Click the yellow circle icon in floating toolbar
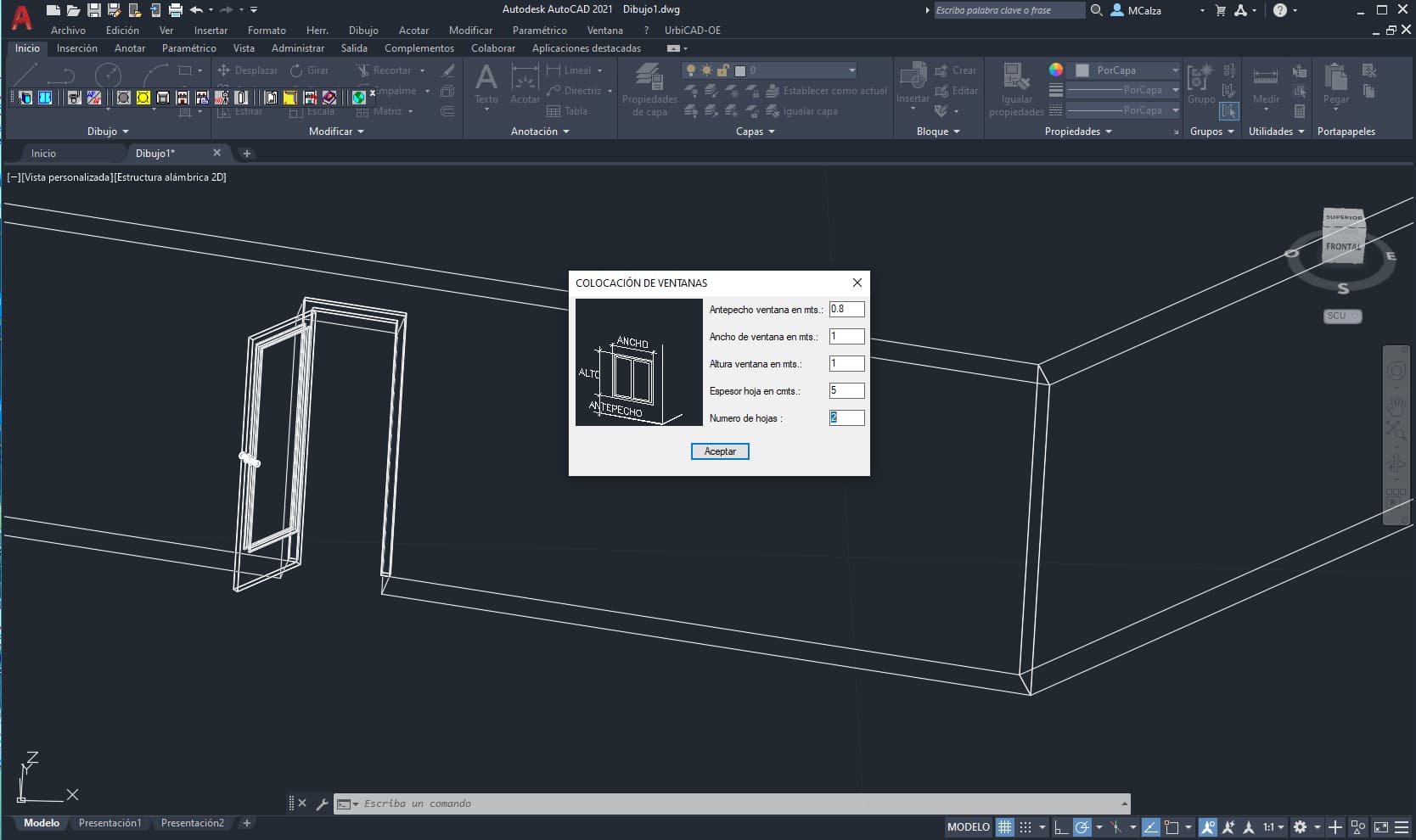Screen dimensions: 1416x840 tap(143, 98)
